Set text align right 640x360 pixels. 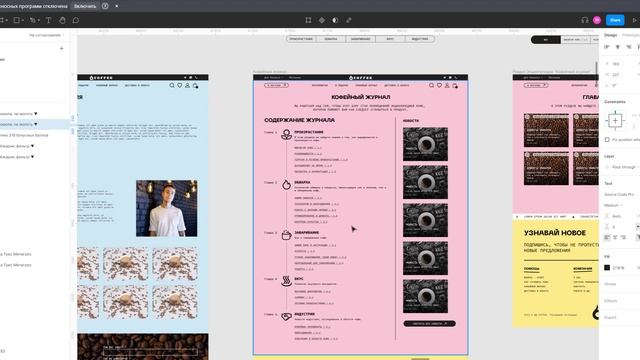(x=623, y=237)
